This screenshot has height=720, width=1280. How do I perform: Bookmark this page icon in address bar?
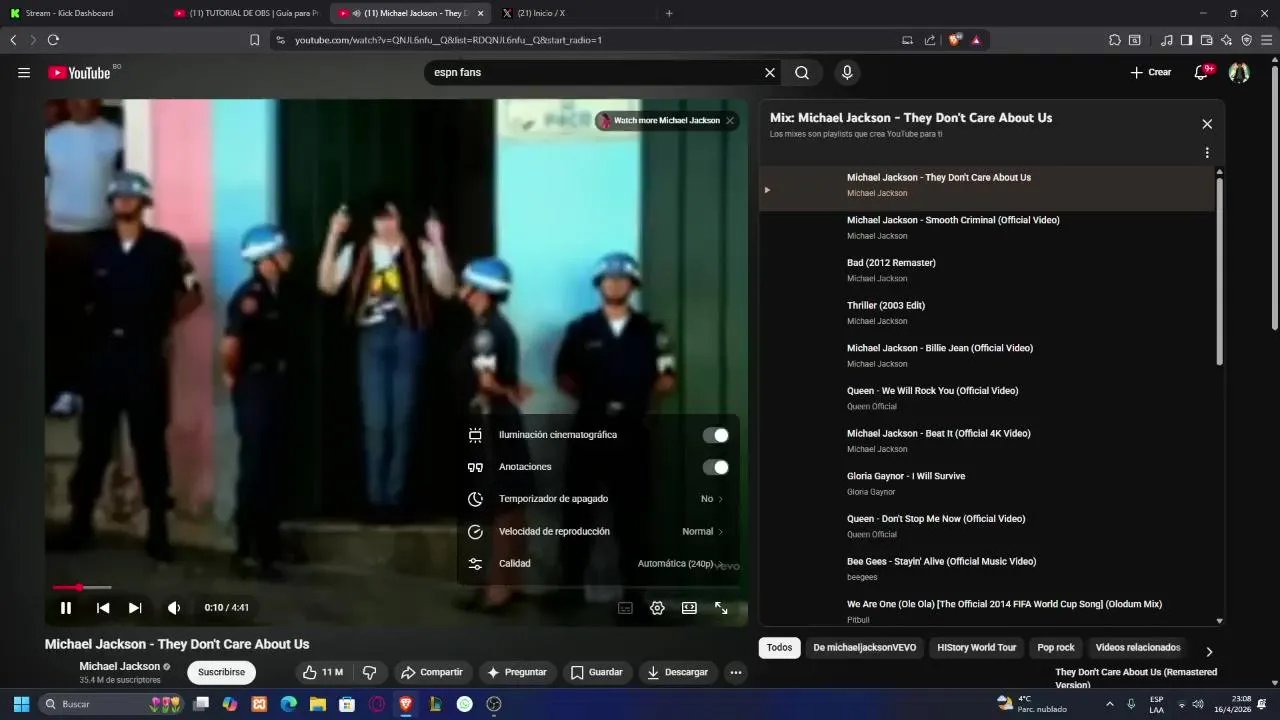[254, 40]
